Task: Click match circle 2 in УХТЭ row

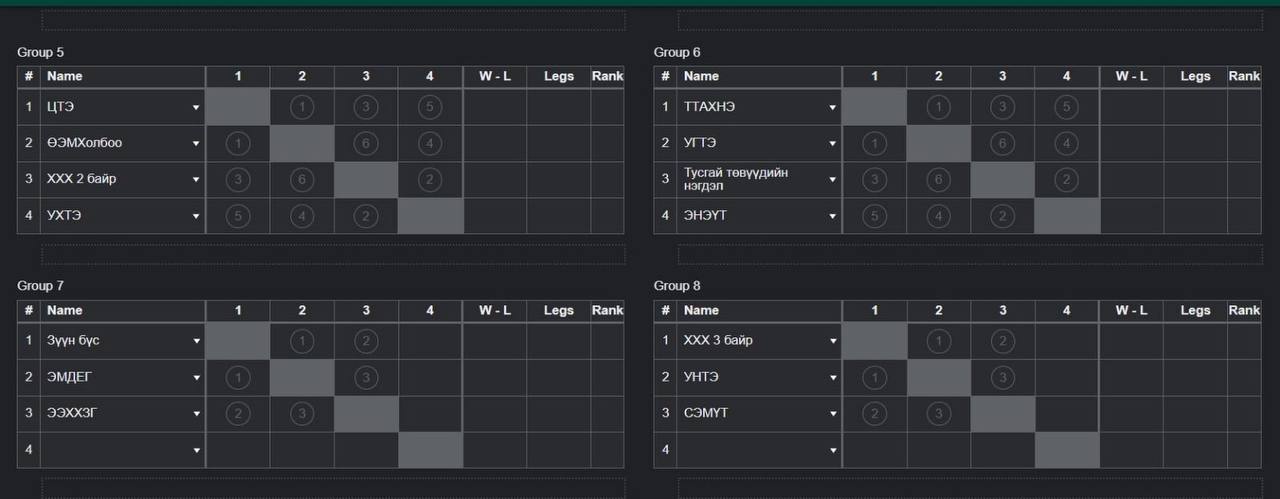Action: click(x=366, y=216)
